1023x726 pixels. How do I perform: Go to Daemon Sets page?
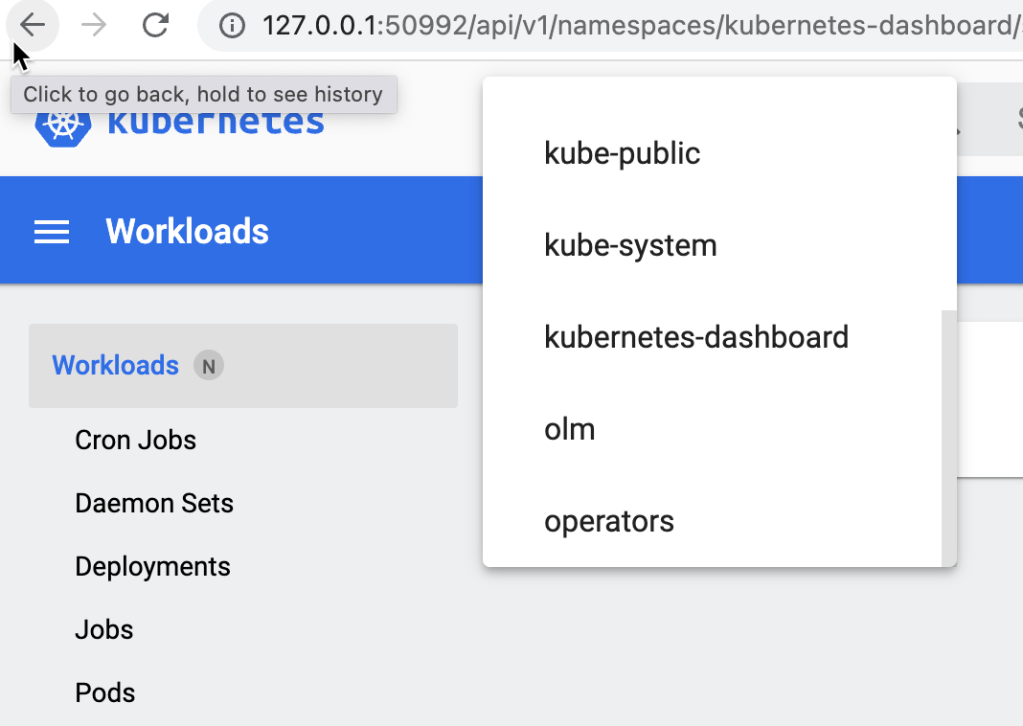[154, 503]
